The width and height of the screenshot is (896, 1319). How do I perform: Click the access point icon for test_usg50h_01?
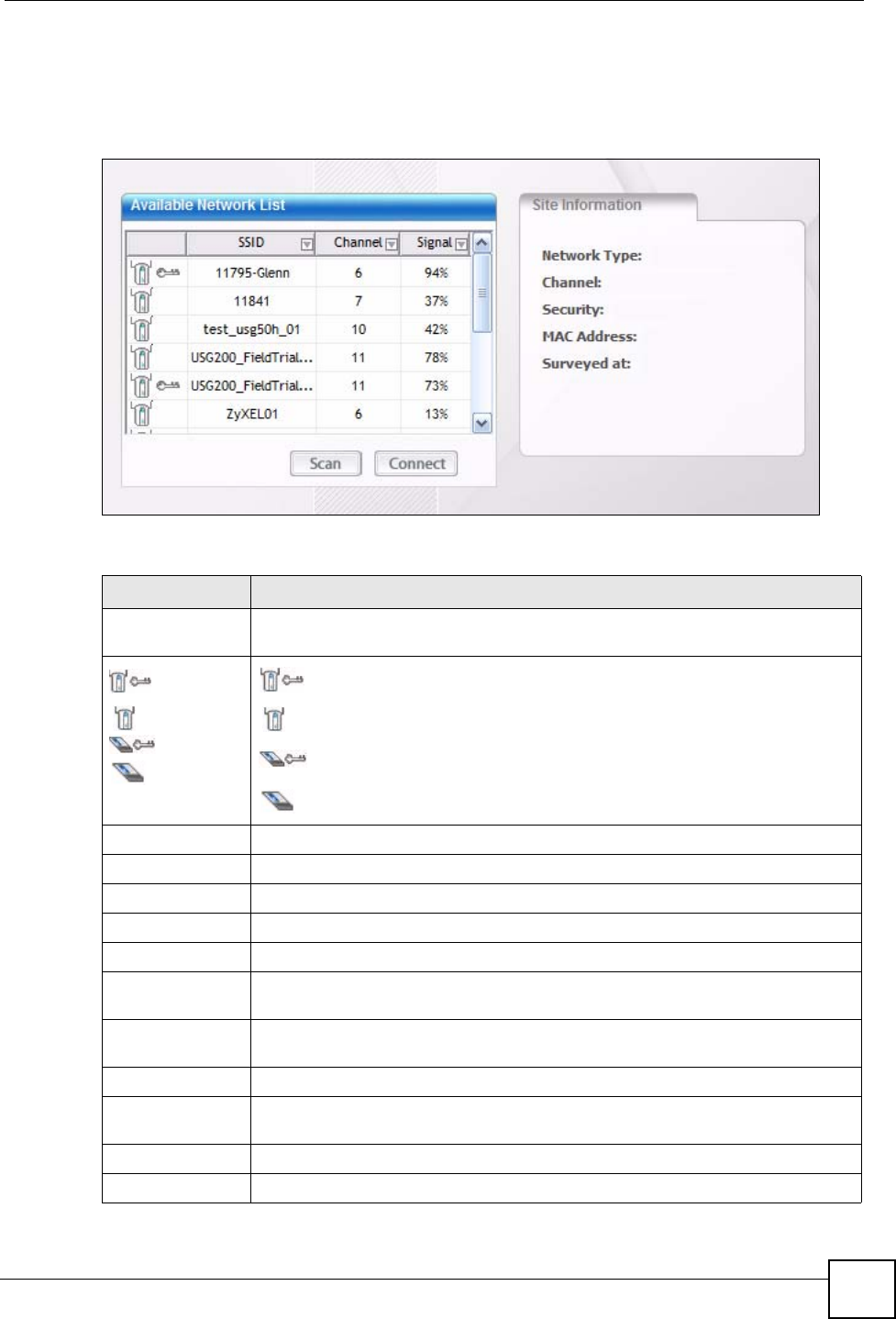(140, 329)
